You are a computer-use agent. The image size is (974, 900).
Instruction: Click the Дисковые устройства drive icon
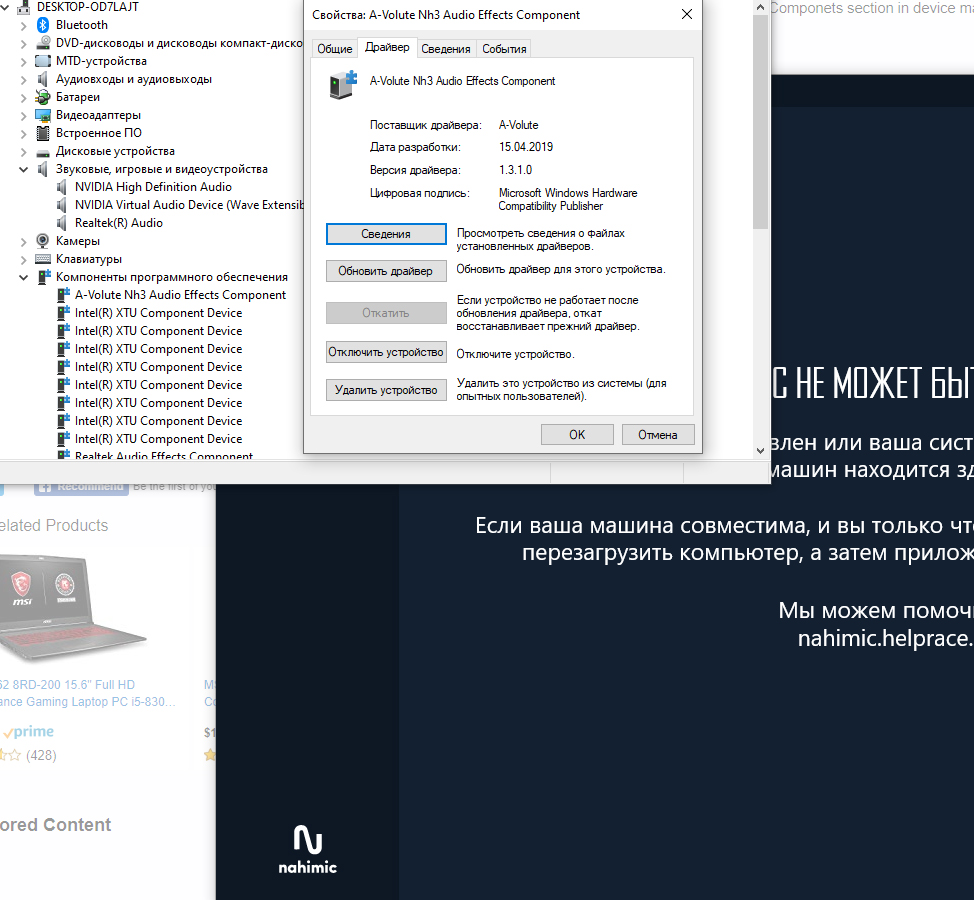coord(43,152)
